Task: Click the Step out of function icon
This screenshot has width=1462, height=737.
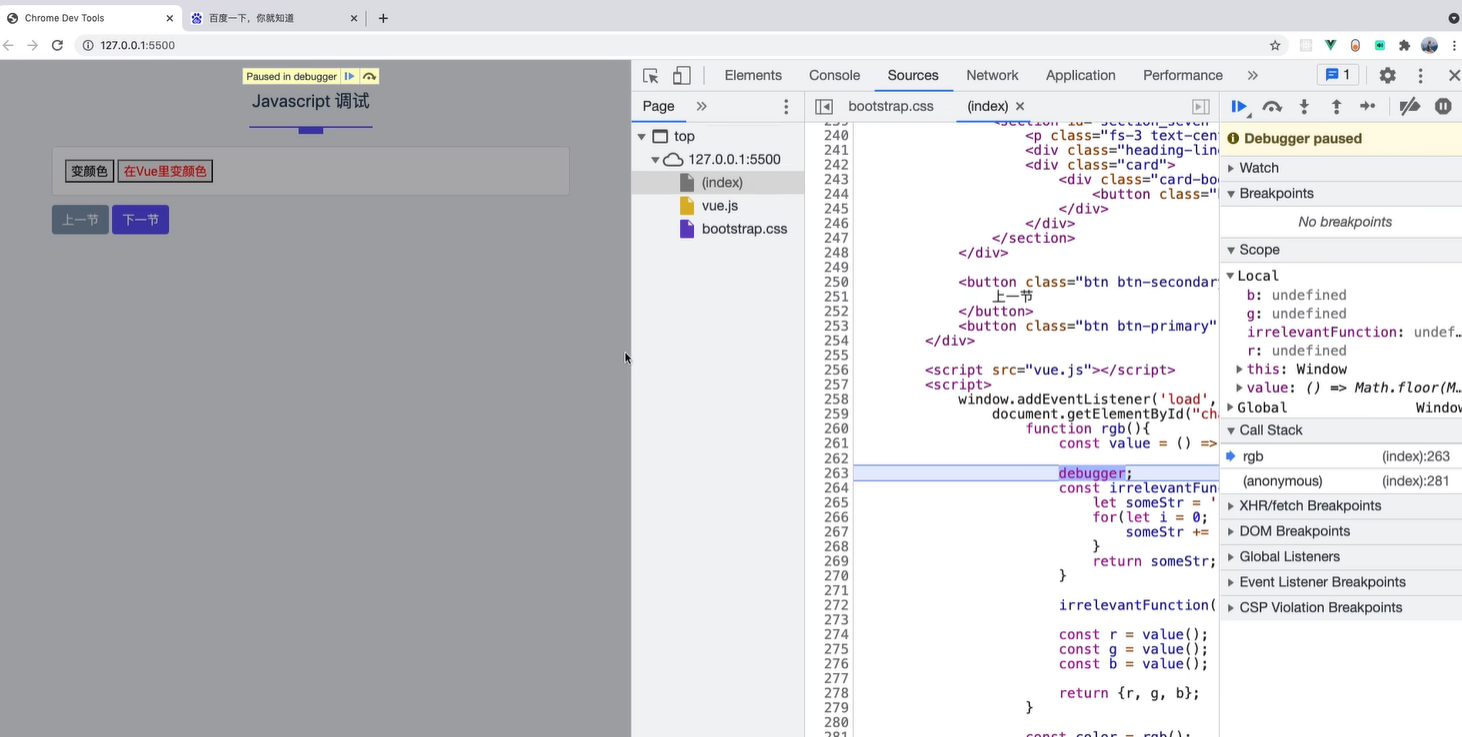Action: 1336,107
